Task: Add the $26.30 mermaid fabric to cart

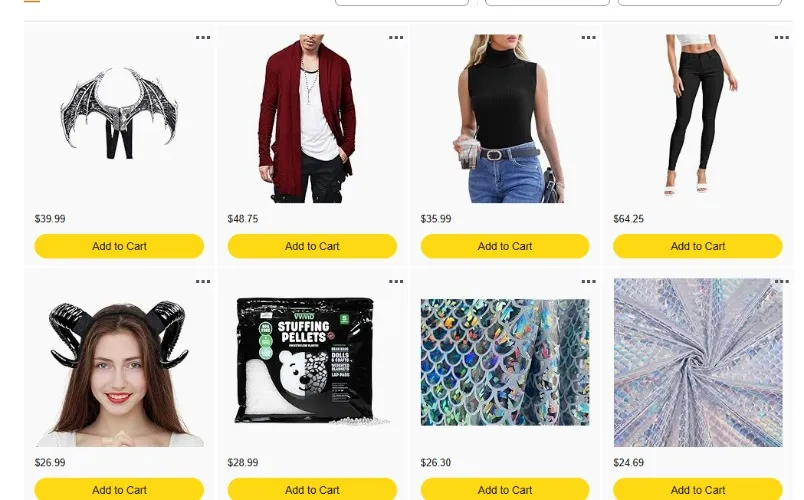Action: (x=505, y=489)
